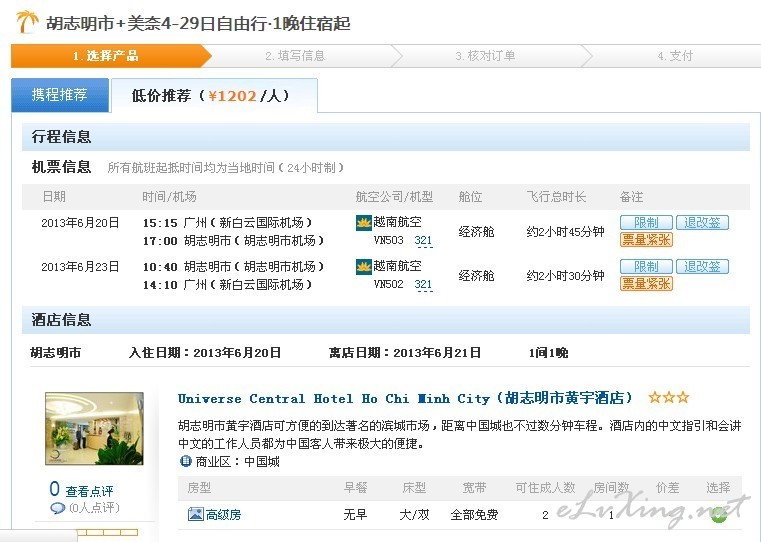Click 17:00 胡志明市 arrival entry
Screen dimensions: 761x542
pyautogui.click(x=233, y=240)
